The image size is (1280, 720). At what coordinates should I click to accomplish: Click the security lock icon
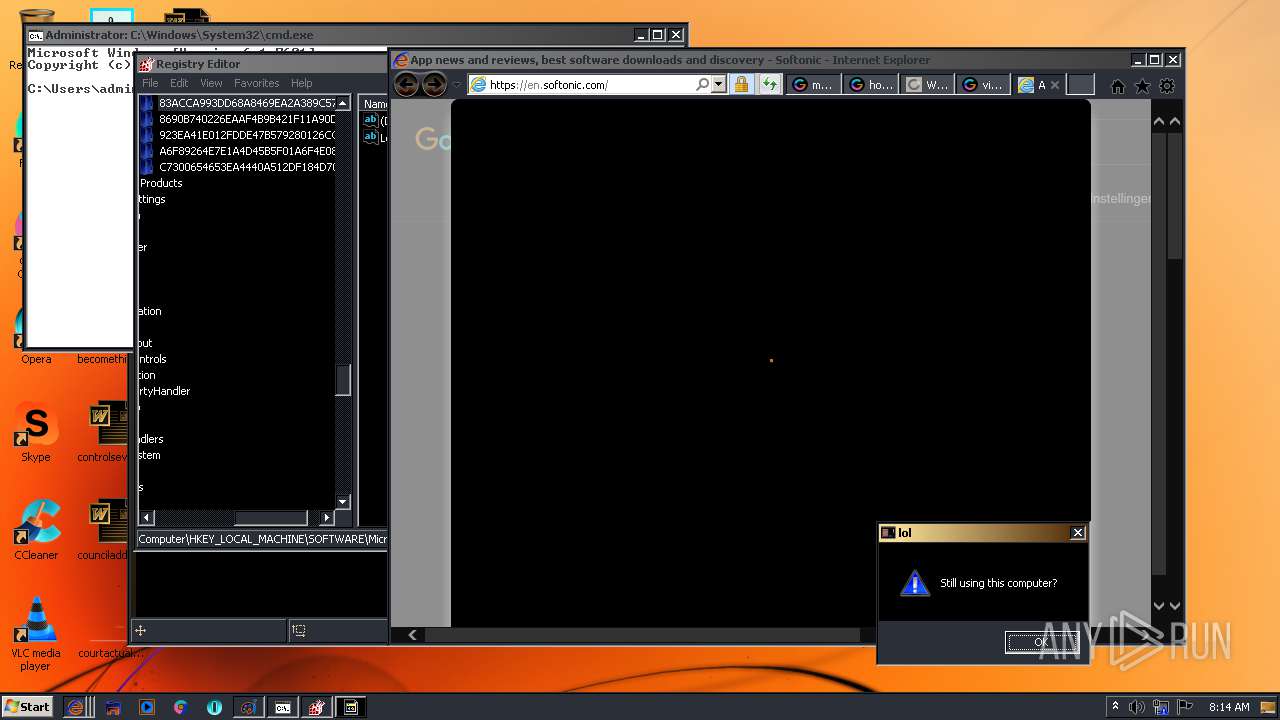(741, 85)
